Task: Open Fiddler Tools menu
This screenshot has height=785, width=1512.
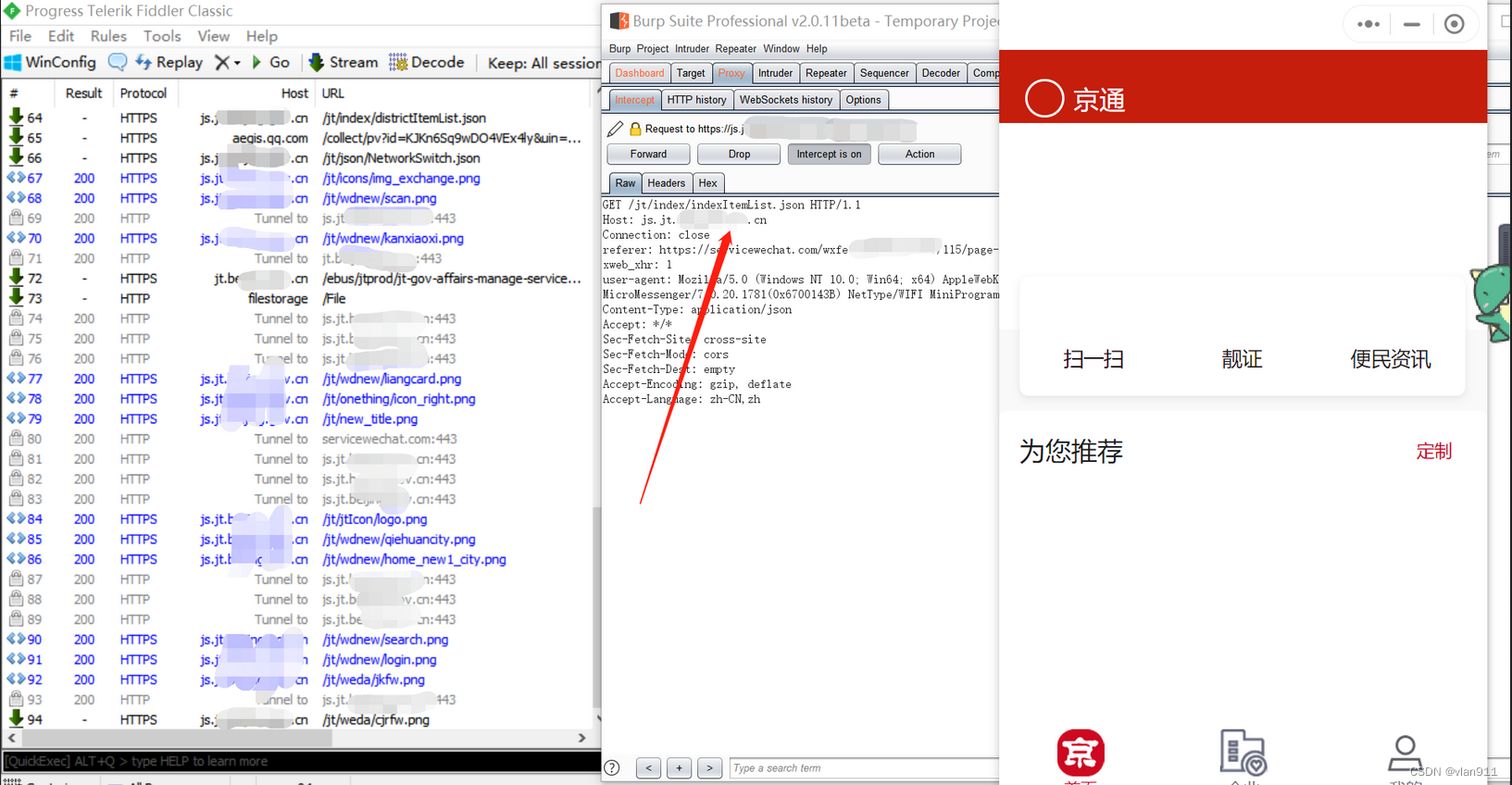Action: pyautogui.click(x=162, y=36)
